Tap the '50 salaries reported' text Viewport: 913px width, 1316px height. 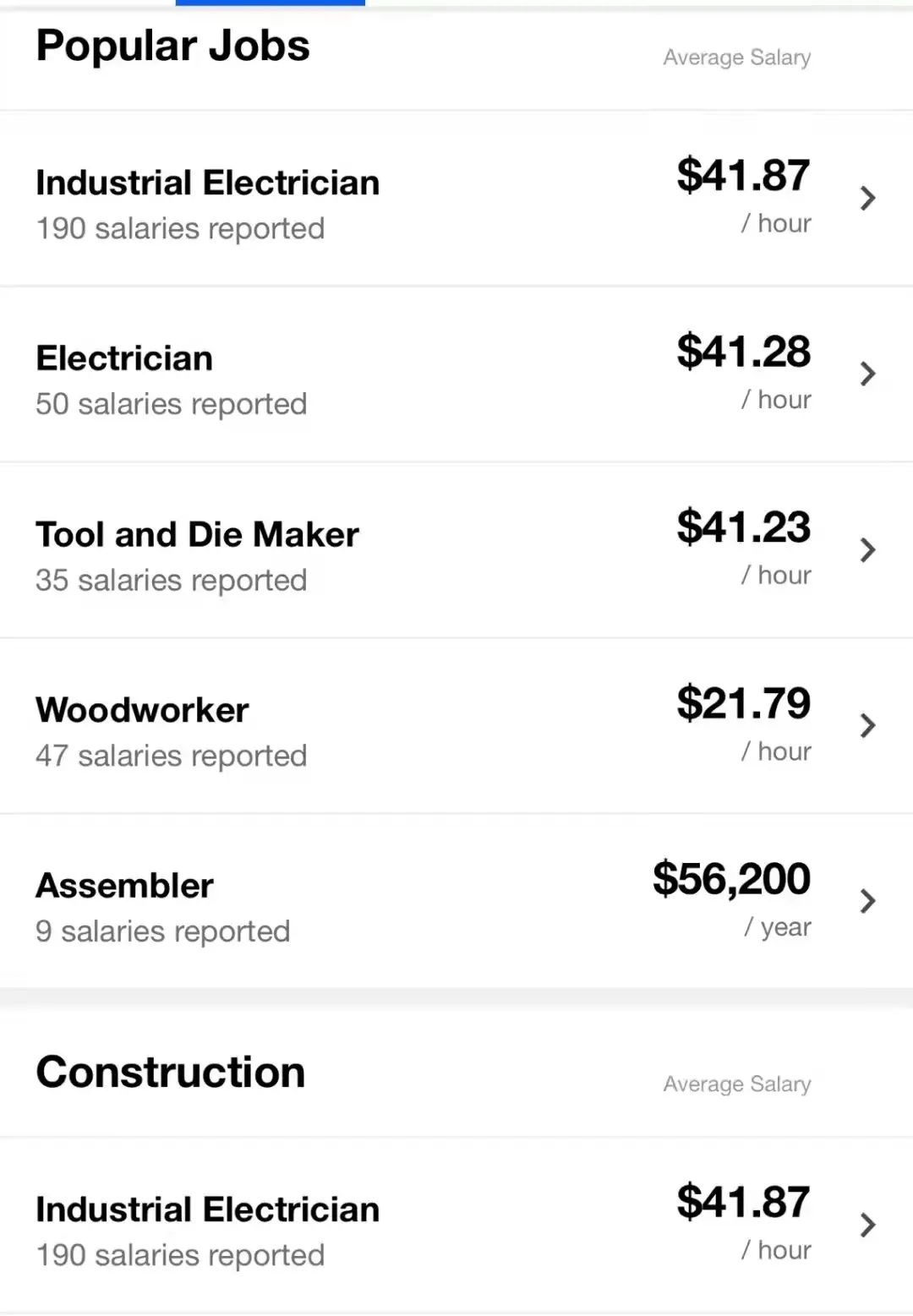point(171,404)
